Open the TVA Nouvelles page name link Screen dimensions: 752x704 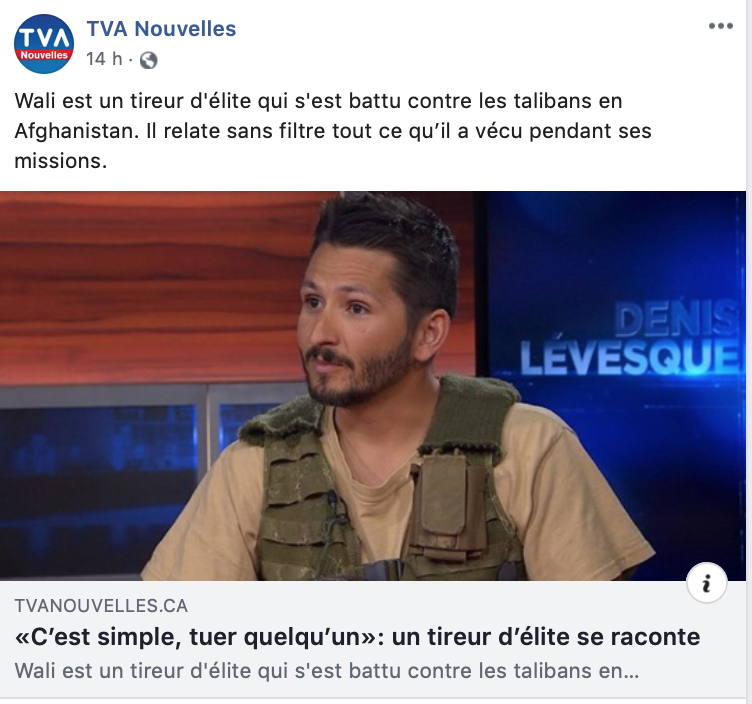[161, 29]
